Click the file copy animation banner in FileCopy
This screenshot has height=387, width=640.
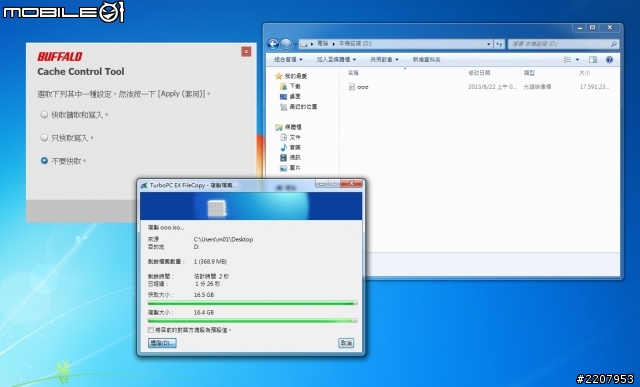(251, 206)
